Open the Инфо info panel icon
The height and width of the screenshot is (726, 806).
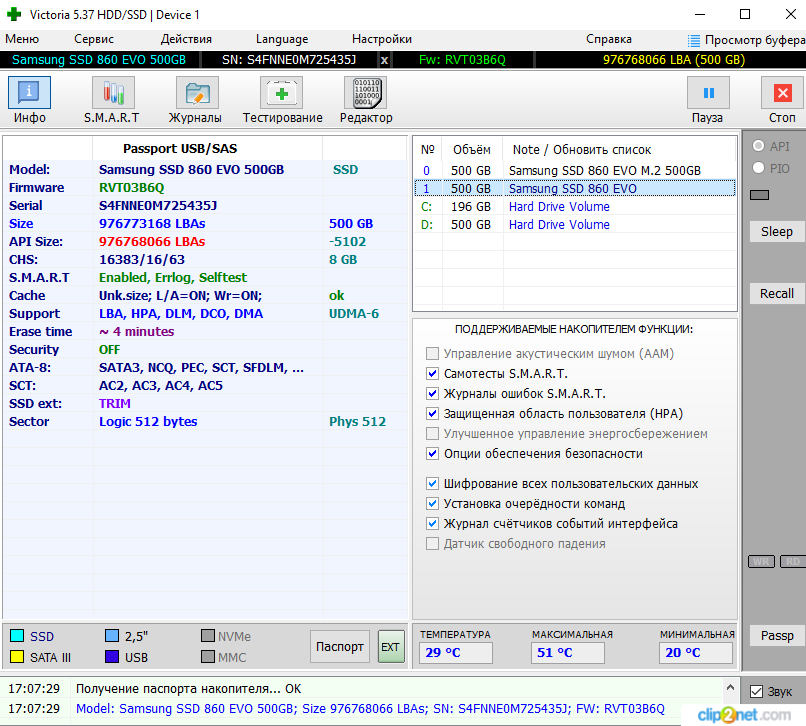click(29, 93)
